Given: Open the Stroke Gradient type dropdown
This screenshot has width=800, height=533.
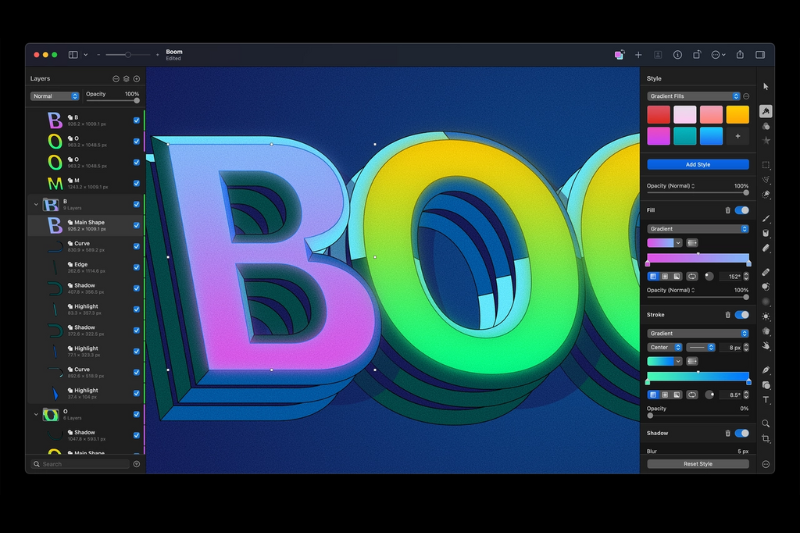Looking at the screenshot, I should pyautogui.click(x=697, y=333).
